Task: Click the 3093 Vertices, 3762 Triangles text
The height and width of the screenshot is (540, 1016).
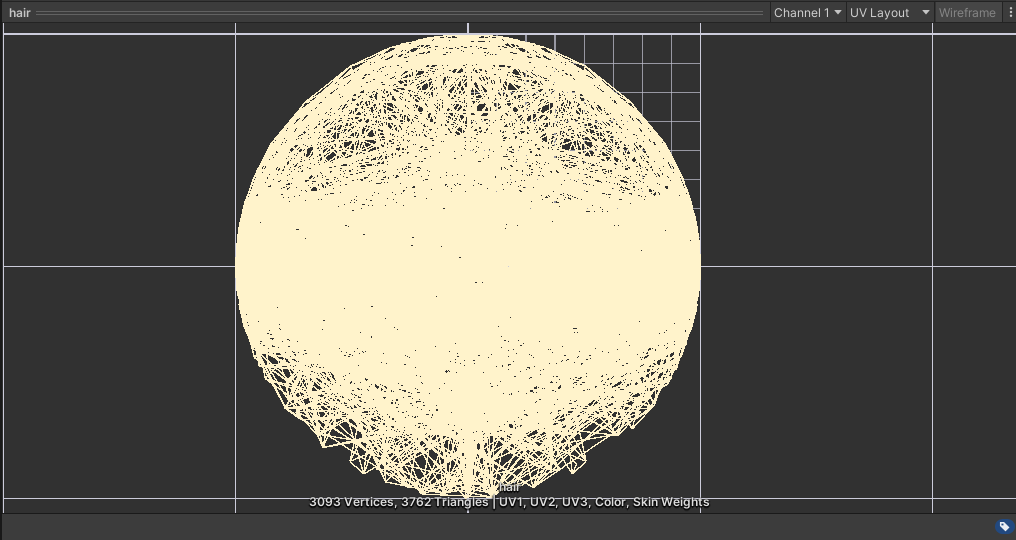Action: point(398,502)
